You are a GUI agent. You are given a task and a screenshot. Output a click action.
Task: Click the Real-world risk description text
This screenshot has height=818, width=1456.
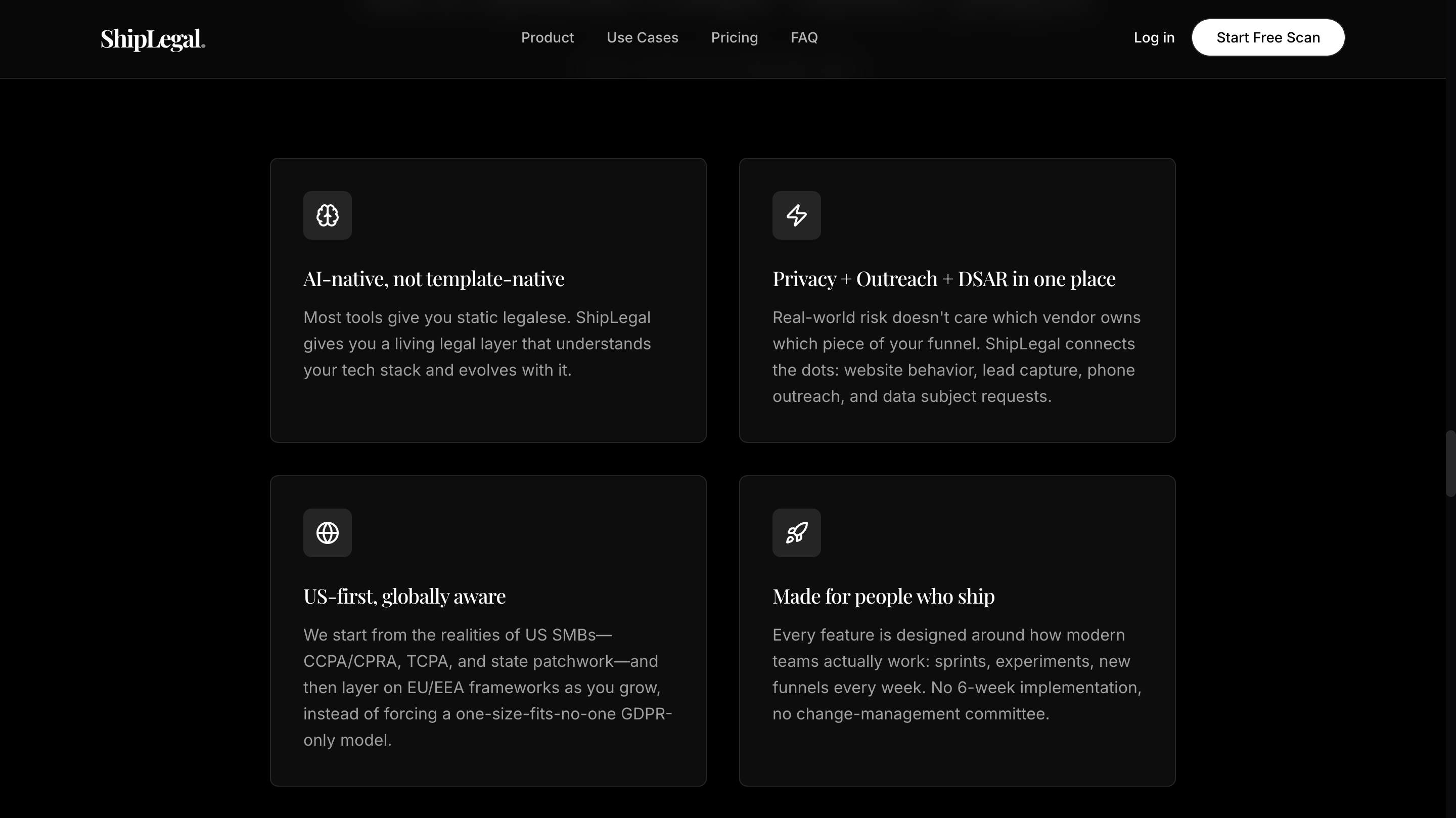[956, 357]
